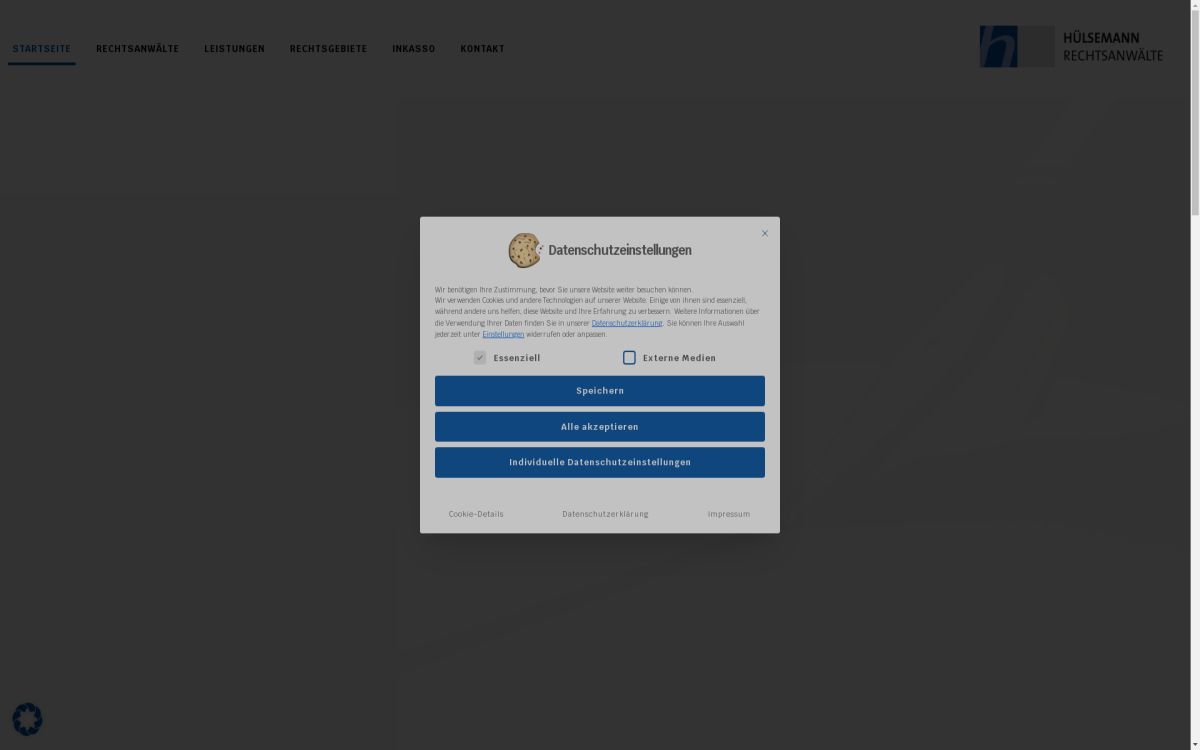The height and width of the screenshot is (750, 1200).
Task: Open the STARTSEITE menu item
Action: tap(41, 48)
